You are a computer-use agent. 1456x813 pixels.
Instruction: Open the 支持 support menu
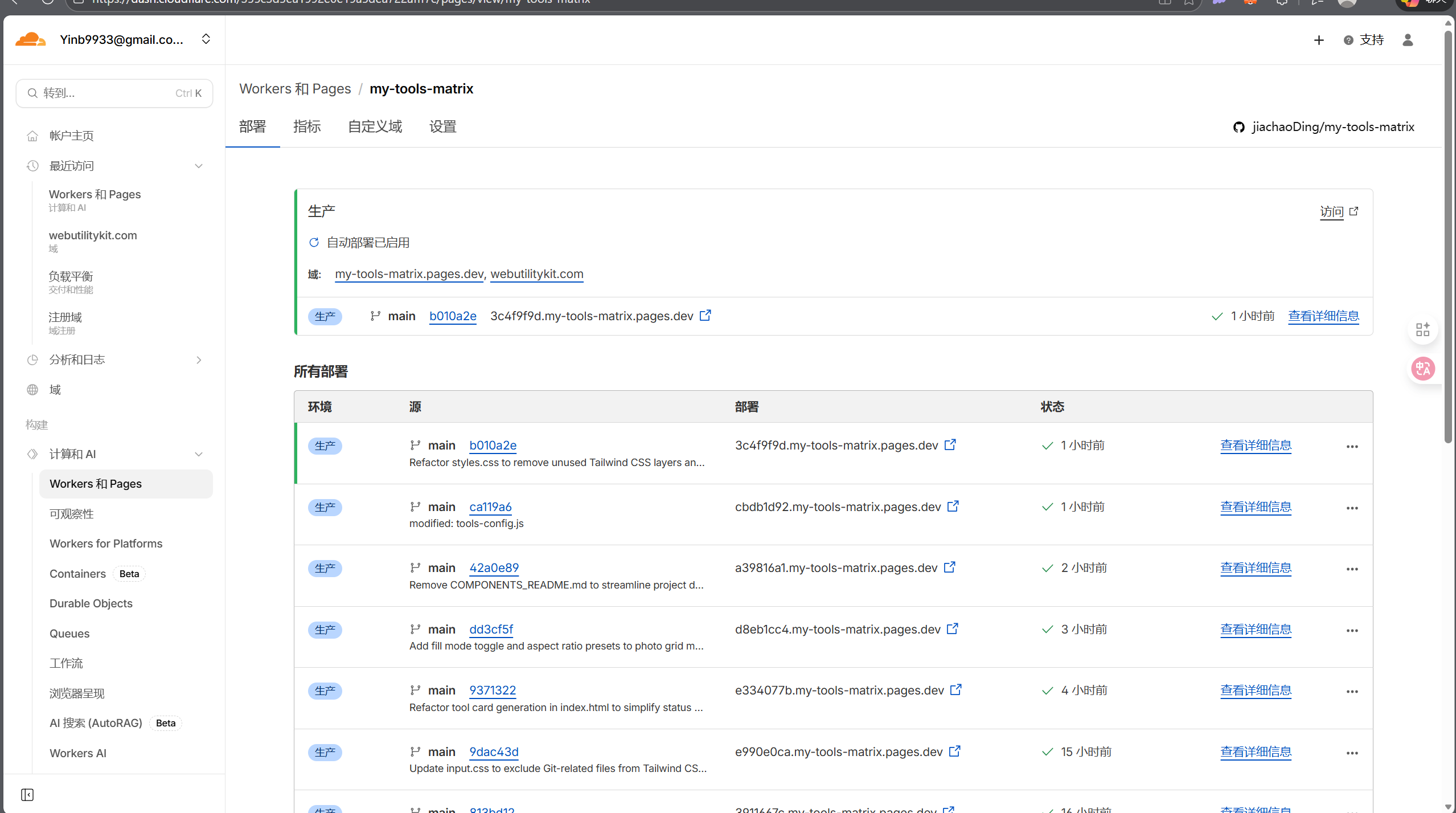click(1363, 40)
